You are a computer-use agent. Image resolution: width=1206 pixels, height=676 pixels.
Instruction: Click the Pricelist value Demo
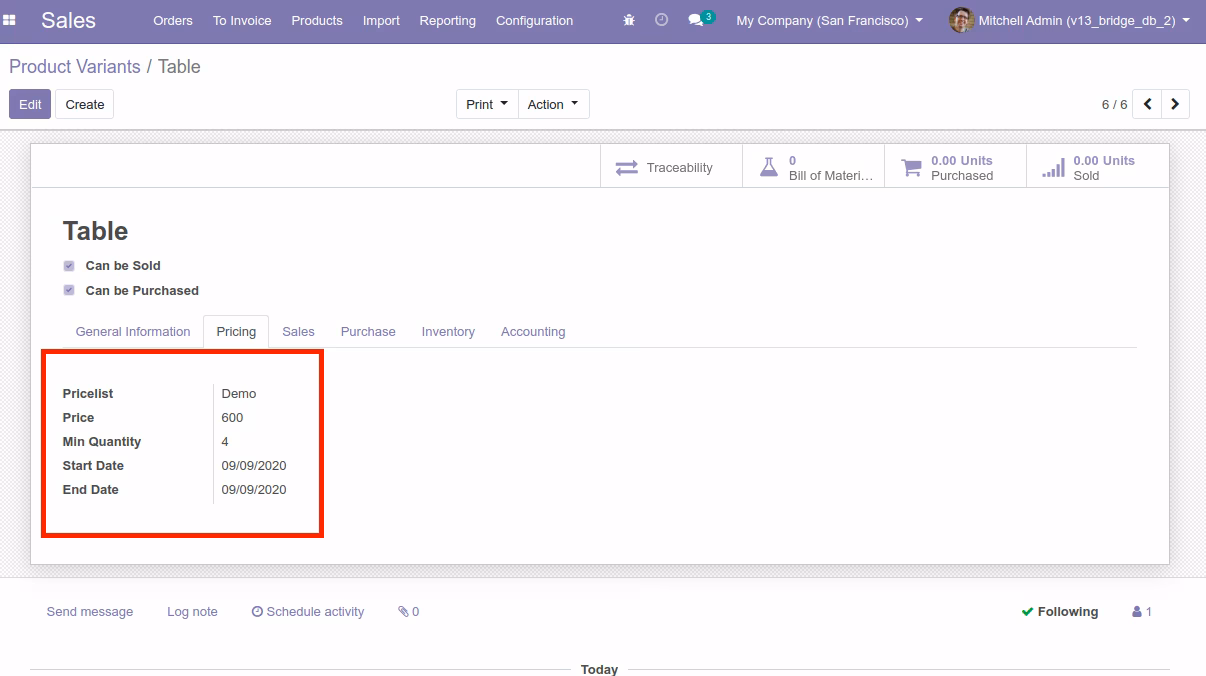[x=239, y=394]
